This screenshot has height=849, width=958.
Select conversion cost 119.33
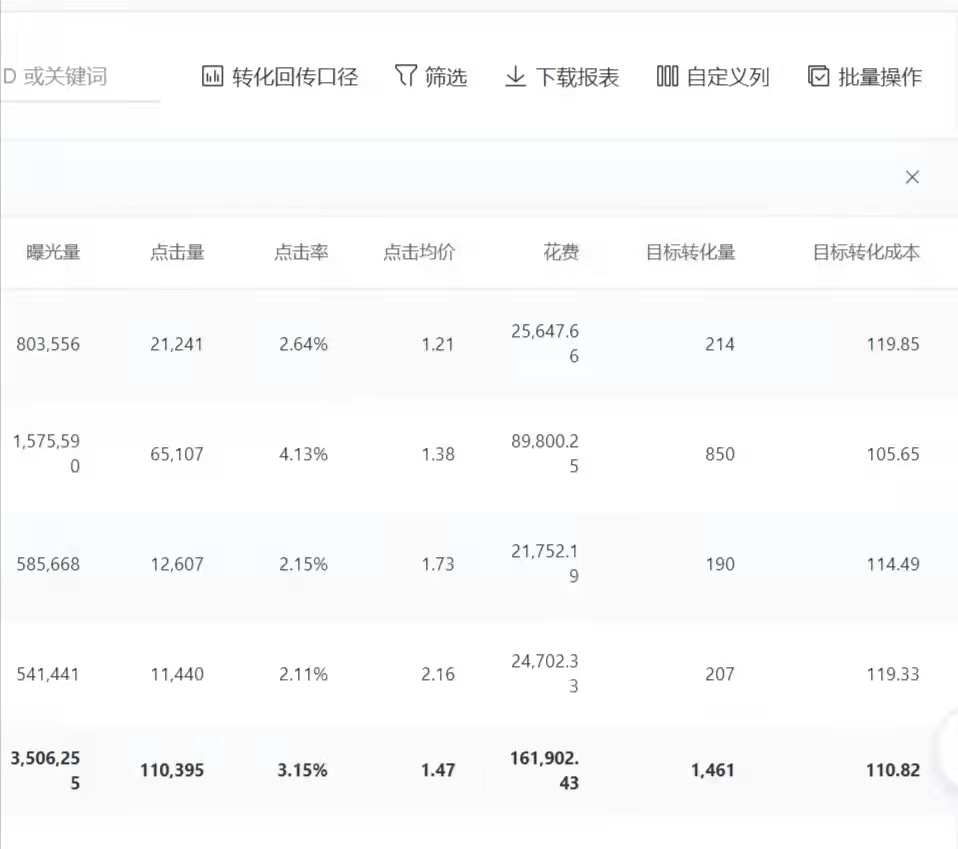click(x=893, y=674)
